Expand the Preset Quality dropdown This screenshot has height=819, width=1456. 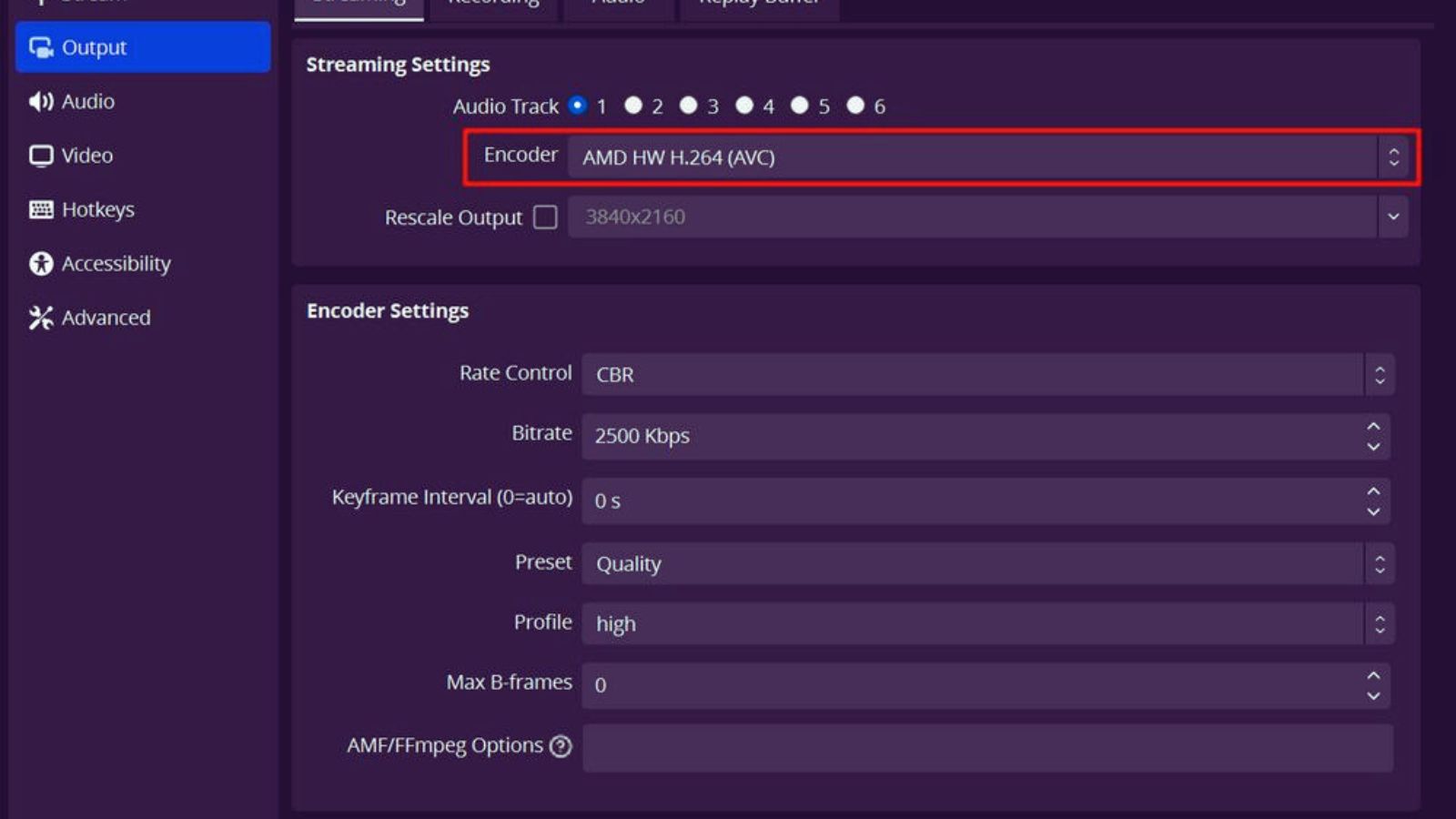pos(987,564)
